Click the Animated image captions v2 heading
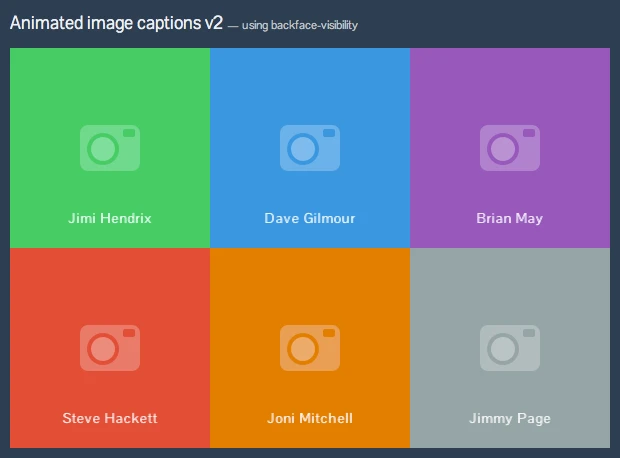 click(116, 24)
